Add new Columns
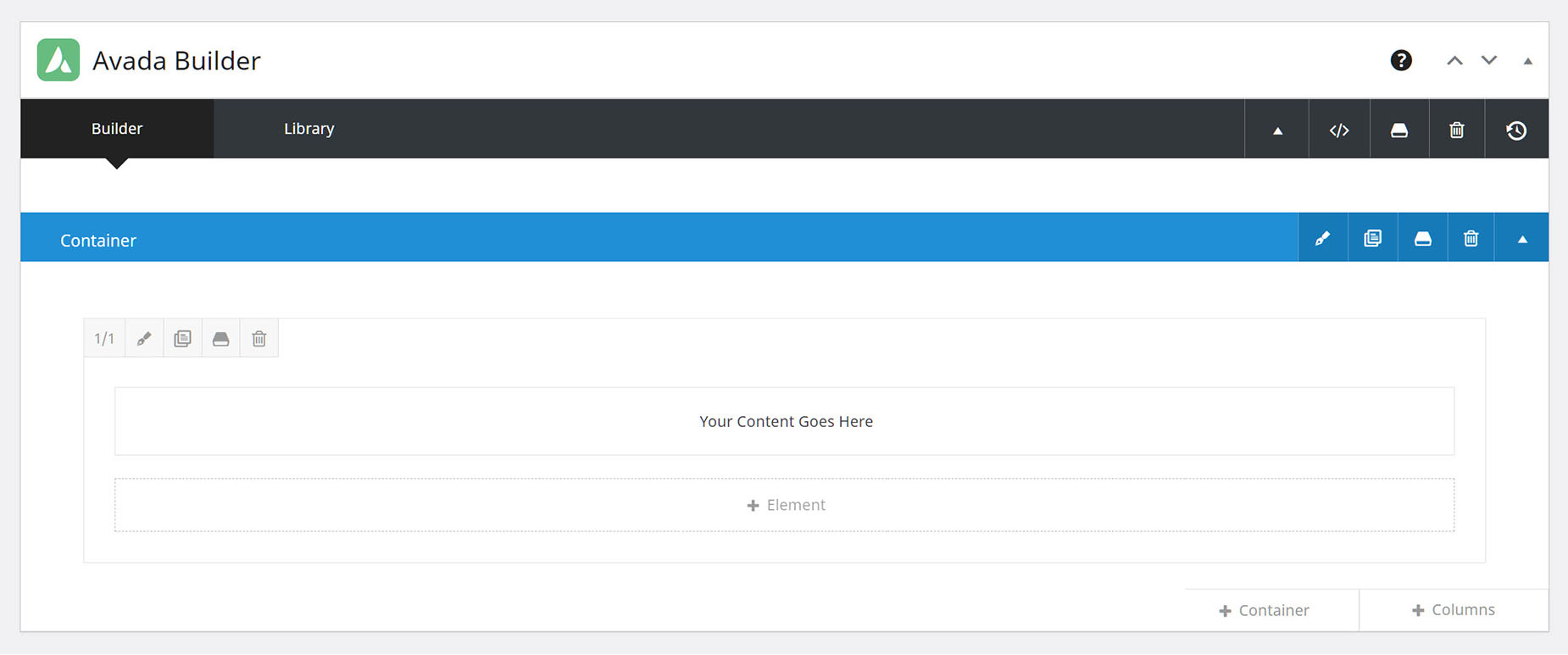Screen dimensions: 1568x655 coord(1454,610)
